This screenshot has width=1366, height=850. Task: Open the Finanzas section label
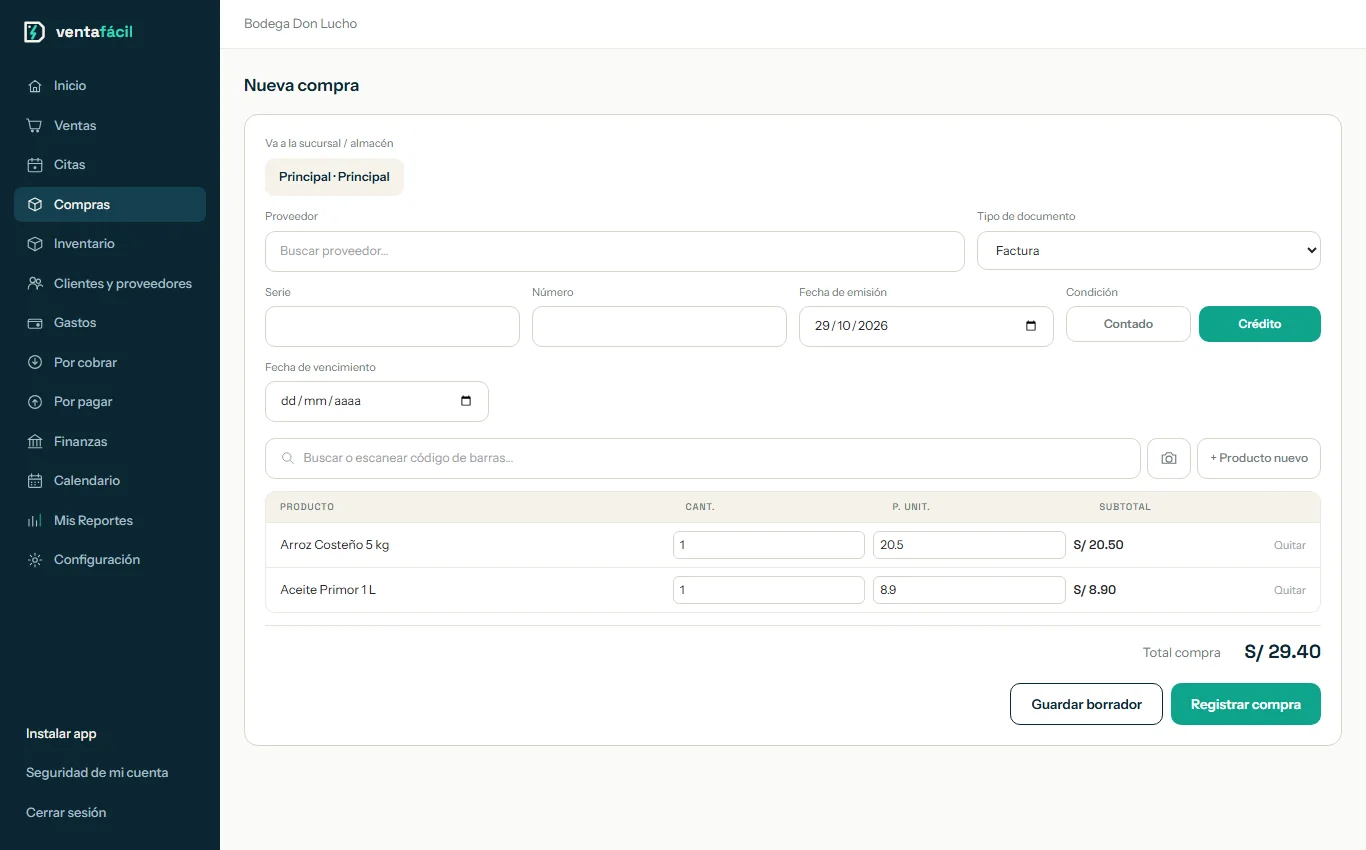[80, 442]
